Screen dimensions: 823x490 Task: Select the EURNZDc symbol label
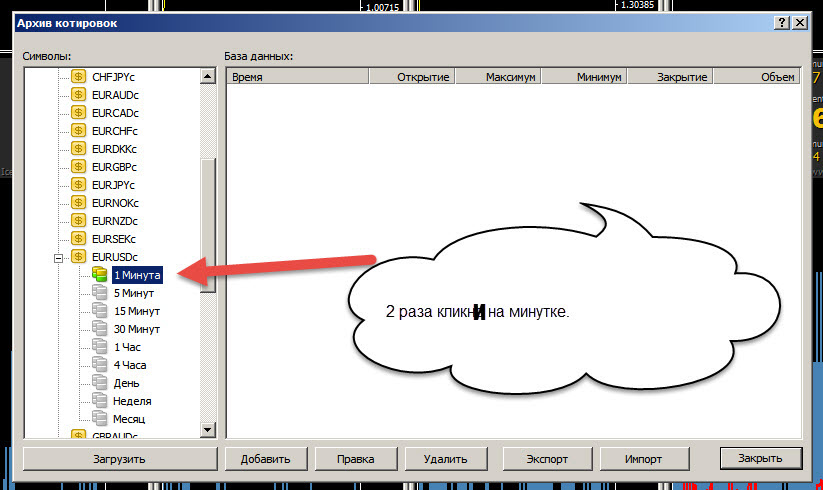click(114, 221)
